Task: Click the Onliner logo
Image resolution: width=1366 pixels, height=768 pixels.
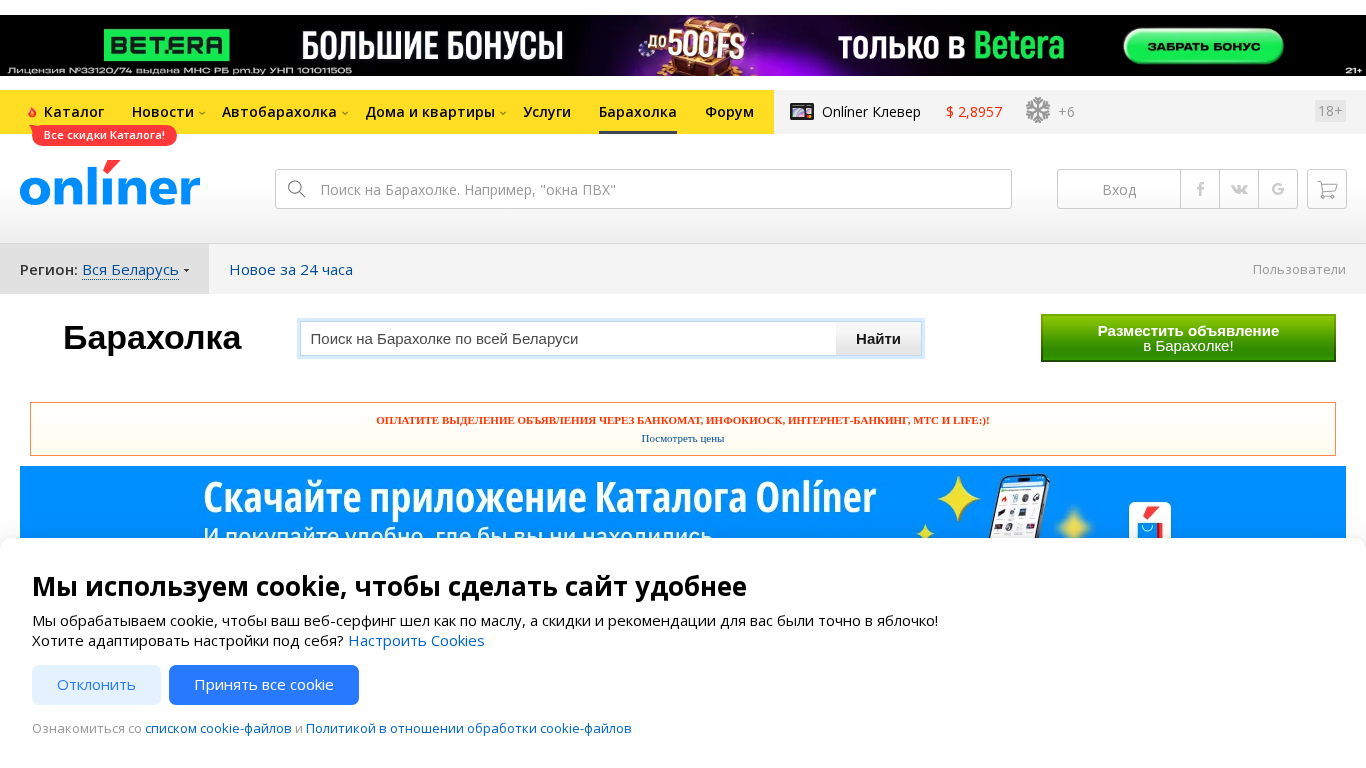Action: click(x=110, y=184)
